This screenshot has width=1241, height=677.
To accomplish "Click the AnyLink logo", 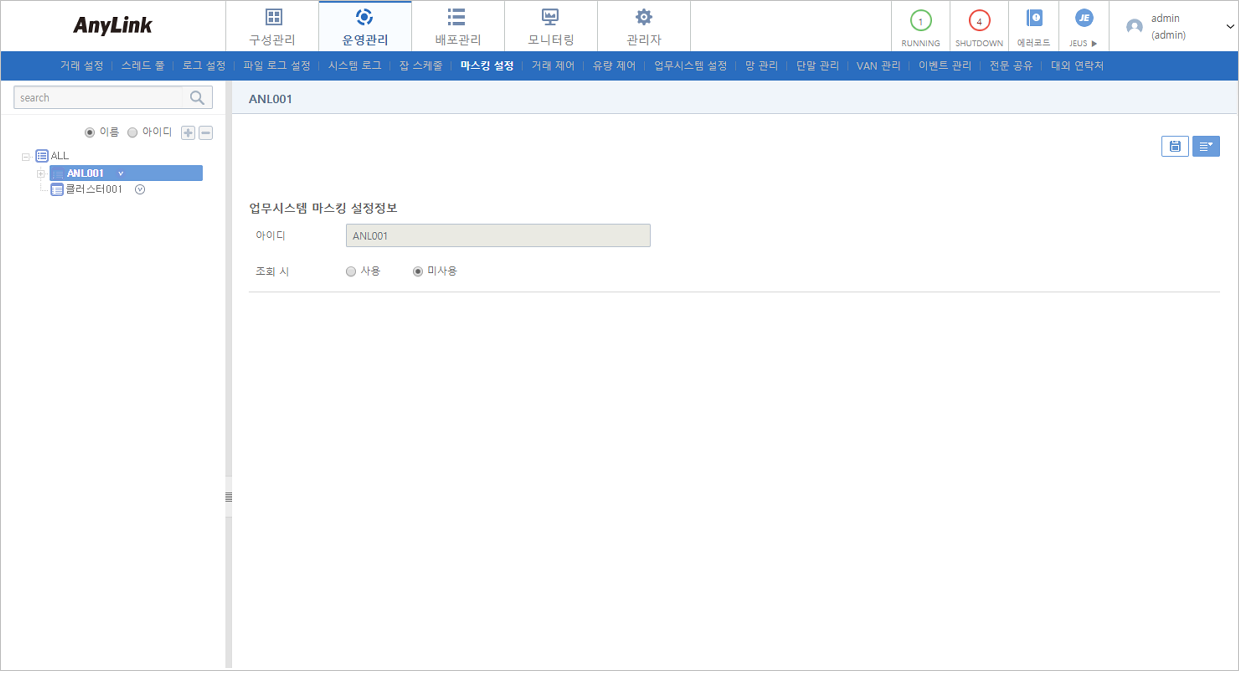I will pos(113,26).
